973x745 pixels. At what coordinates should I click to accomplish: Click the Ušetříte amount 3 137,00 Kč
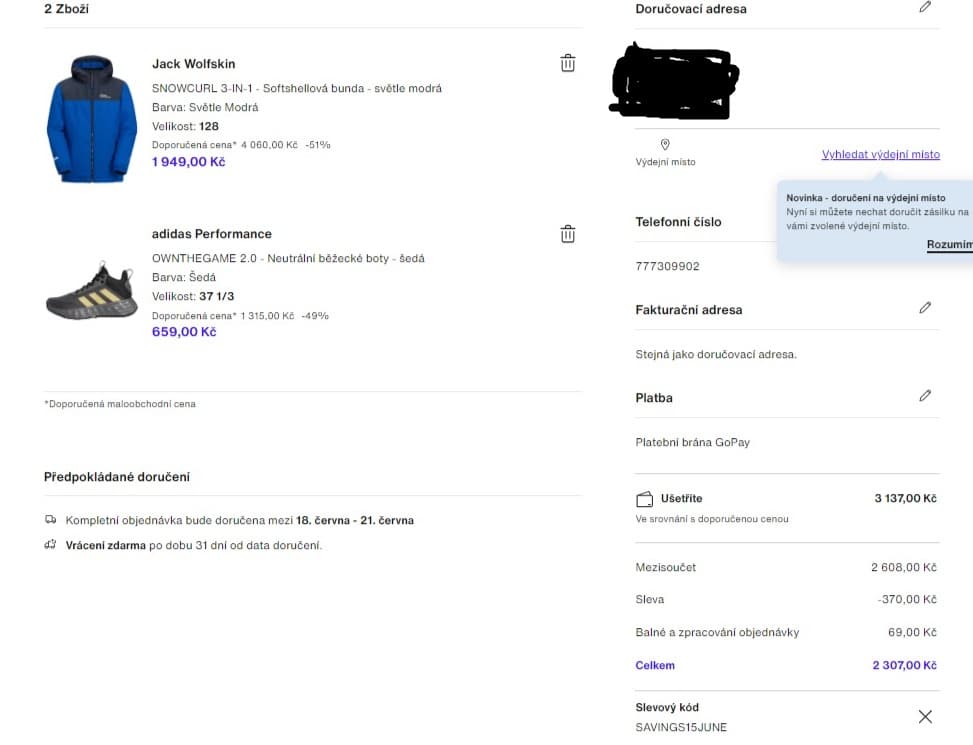[x=905, y=498]
